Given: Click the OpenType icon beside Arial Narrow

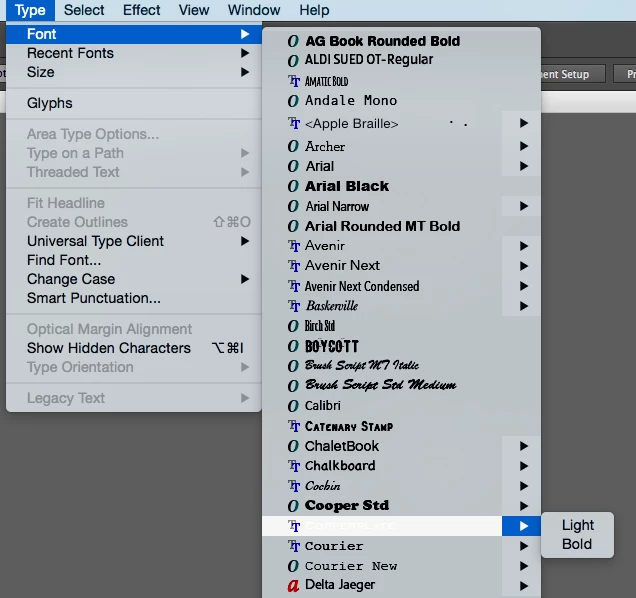Looking at the screenshot, I should [293, 206].
